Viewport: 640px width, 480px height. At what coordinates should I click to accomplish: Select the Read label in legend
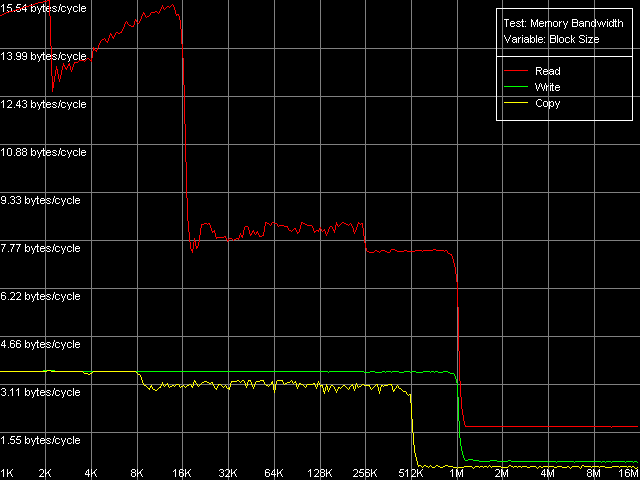click(x=548, y=71)
